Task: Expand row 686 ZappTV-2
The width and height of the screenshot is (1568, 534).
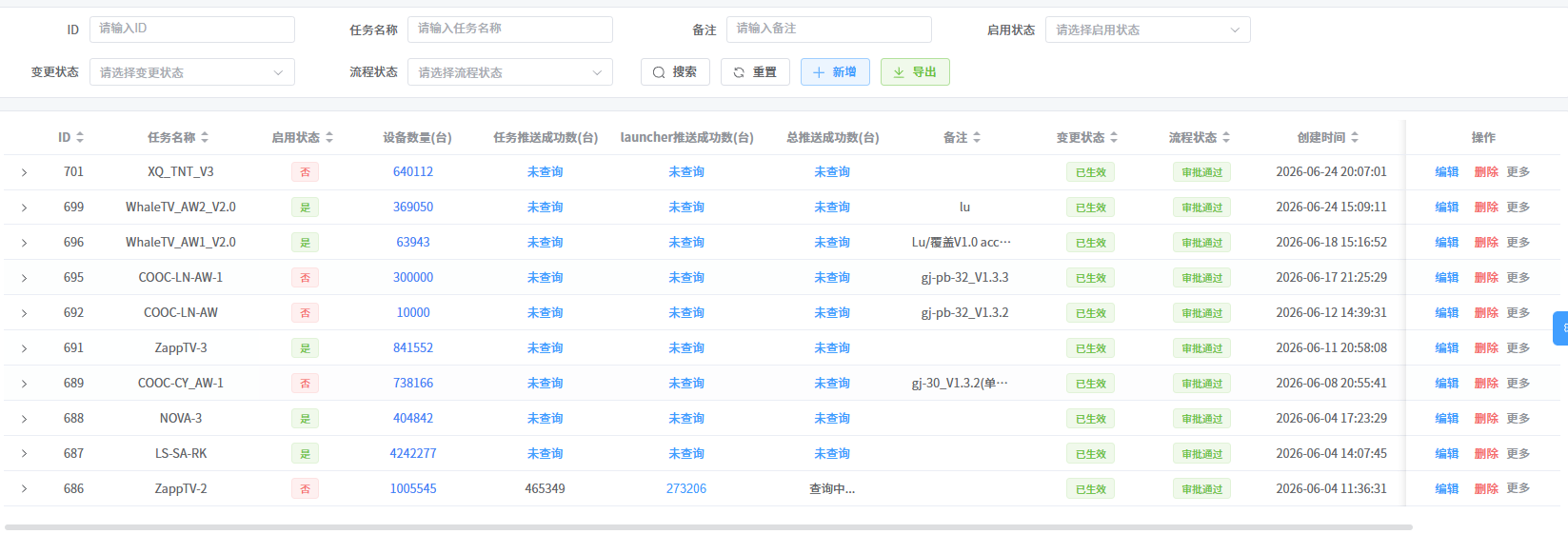Action: pos(24,489)
